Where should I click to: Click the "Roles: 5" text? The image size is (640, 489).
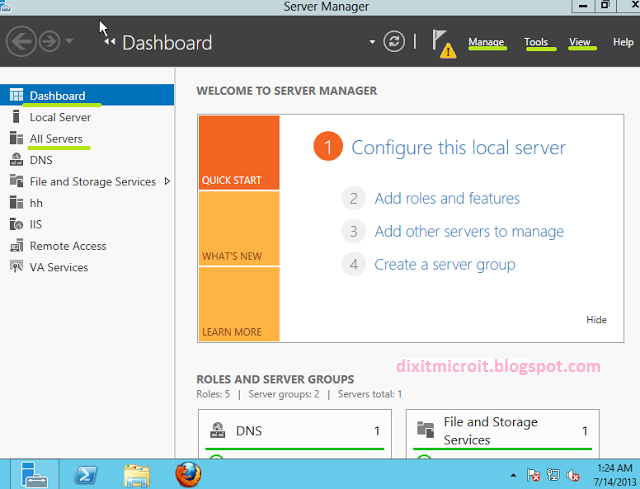[213, 394]
